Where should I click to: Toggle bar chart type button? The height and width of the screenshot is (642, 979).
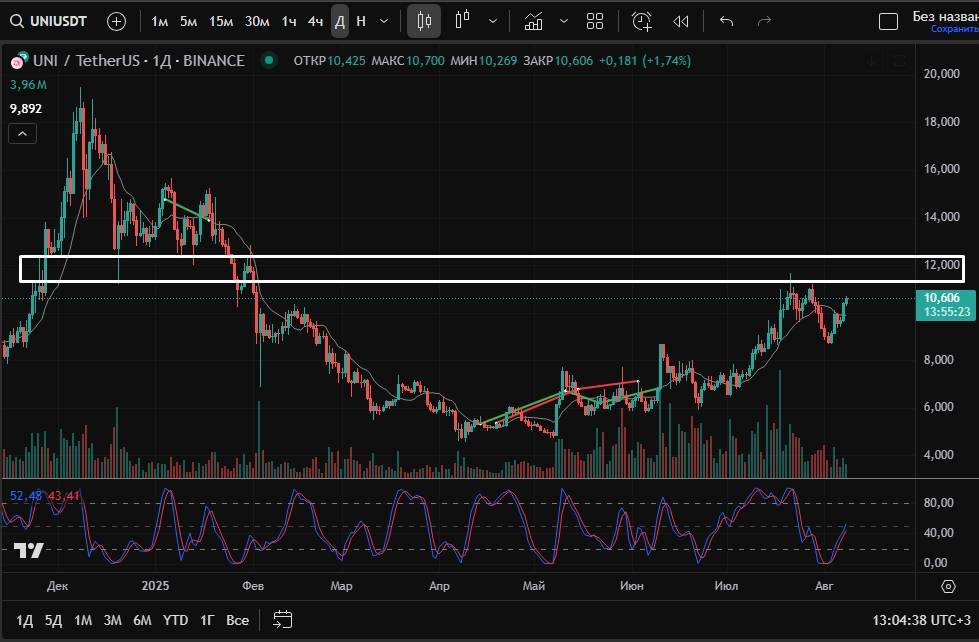[x=462, y=21]
